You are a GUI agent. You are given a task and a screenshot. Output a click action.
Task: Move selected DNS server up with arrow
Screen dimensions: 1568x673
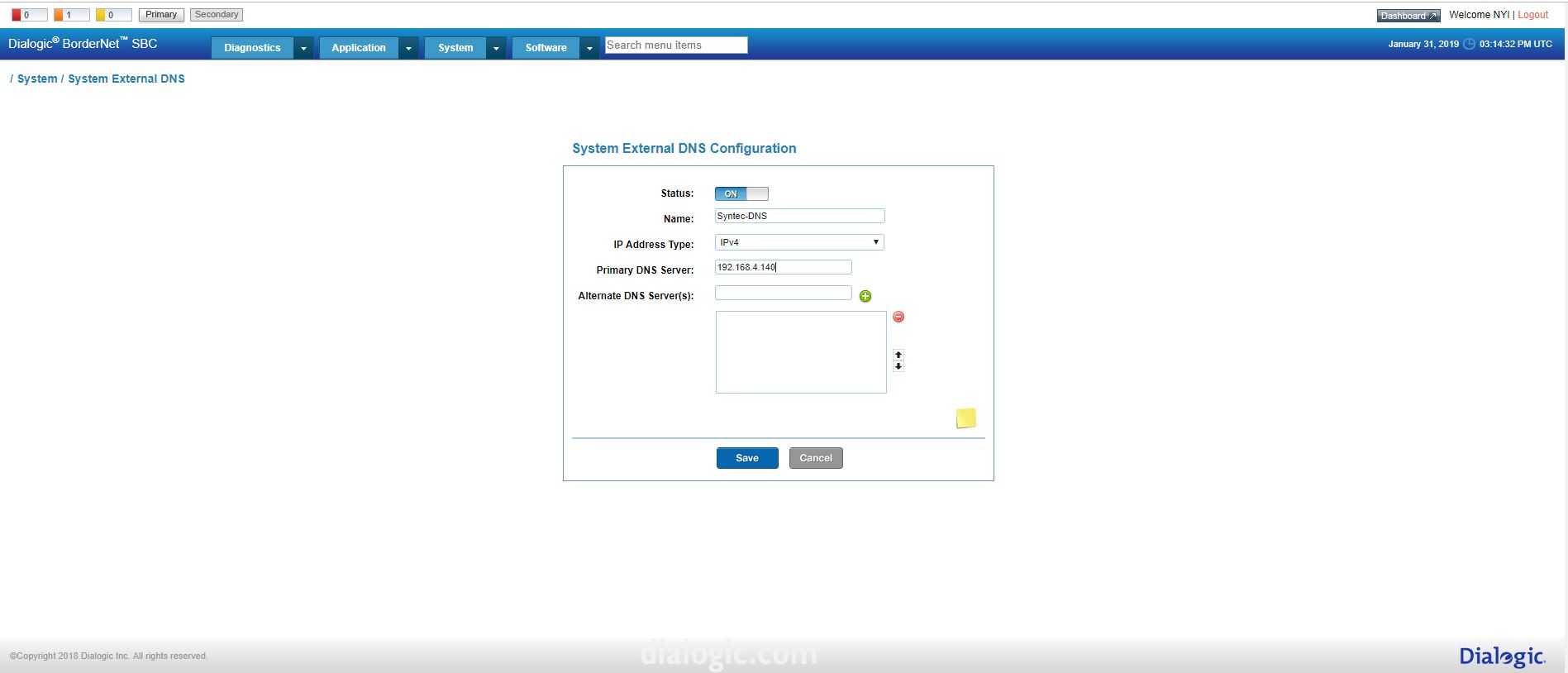(x=898, y=355)
